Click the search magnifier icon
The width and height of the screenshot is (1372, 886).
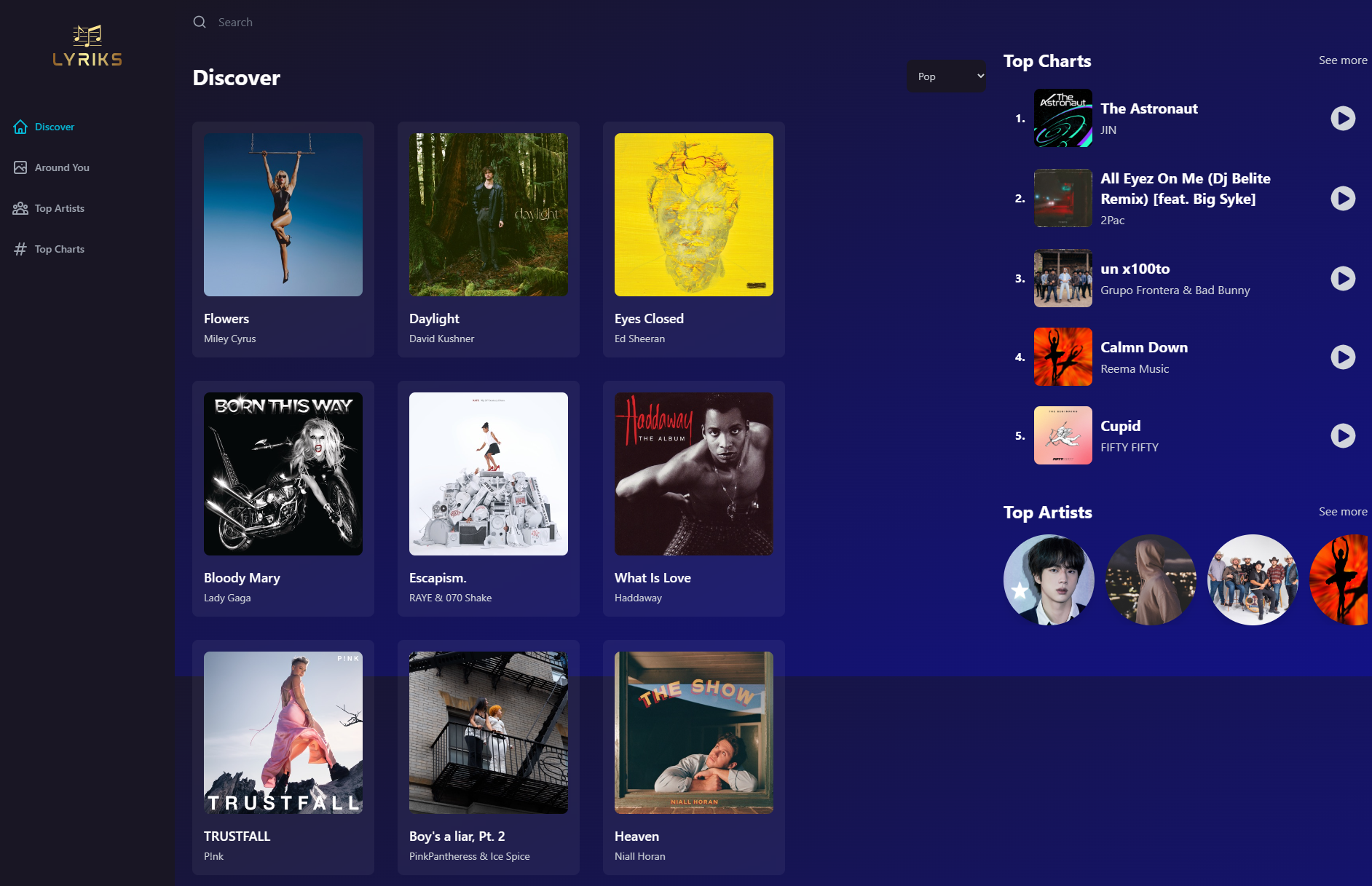pos(200,23)
